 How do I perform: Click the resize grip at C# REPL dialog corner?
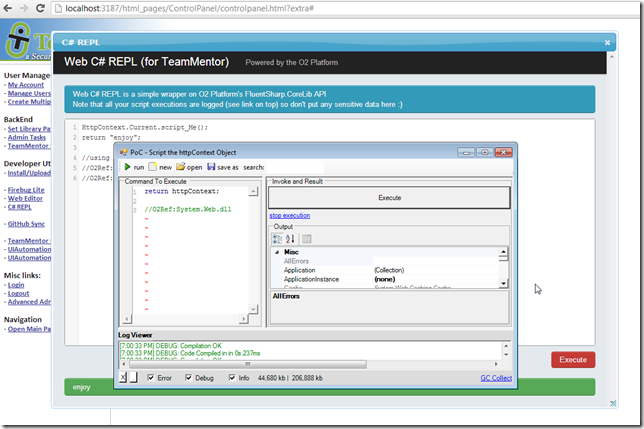pos(613,404)
